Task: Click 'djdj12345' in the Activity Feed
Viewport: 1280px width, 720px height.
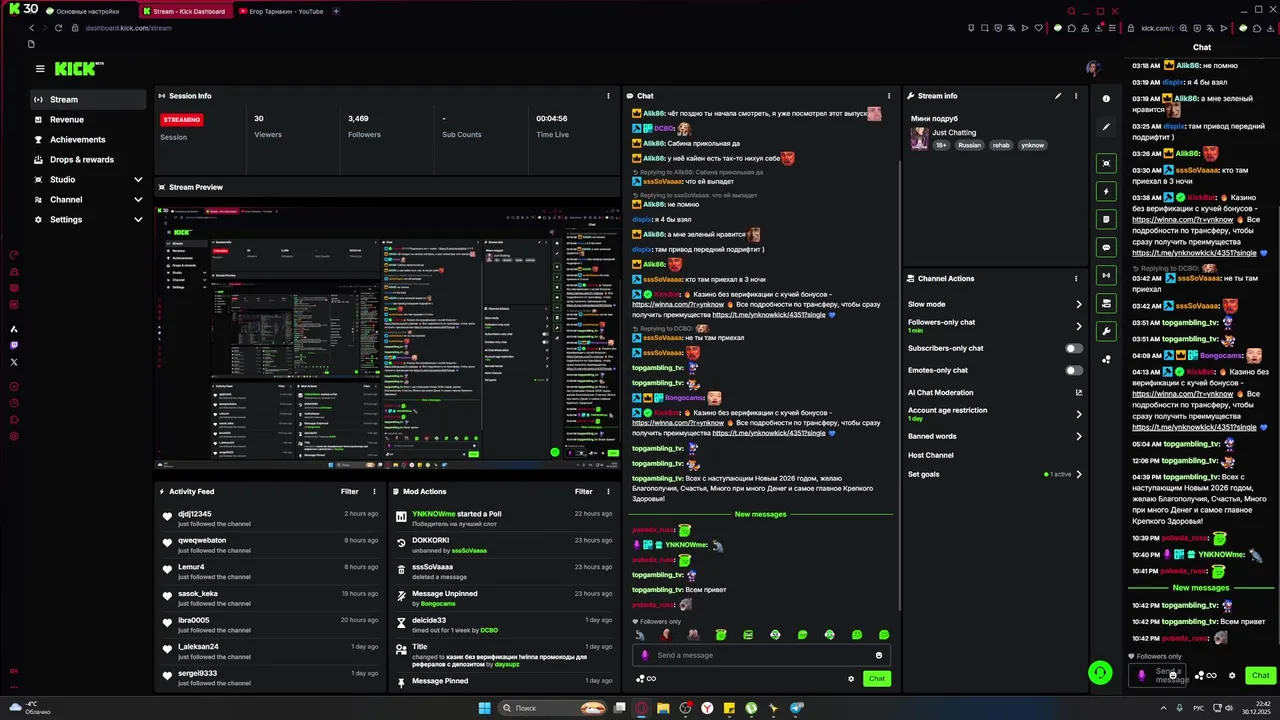Action: coord(195,514)
